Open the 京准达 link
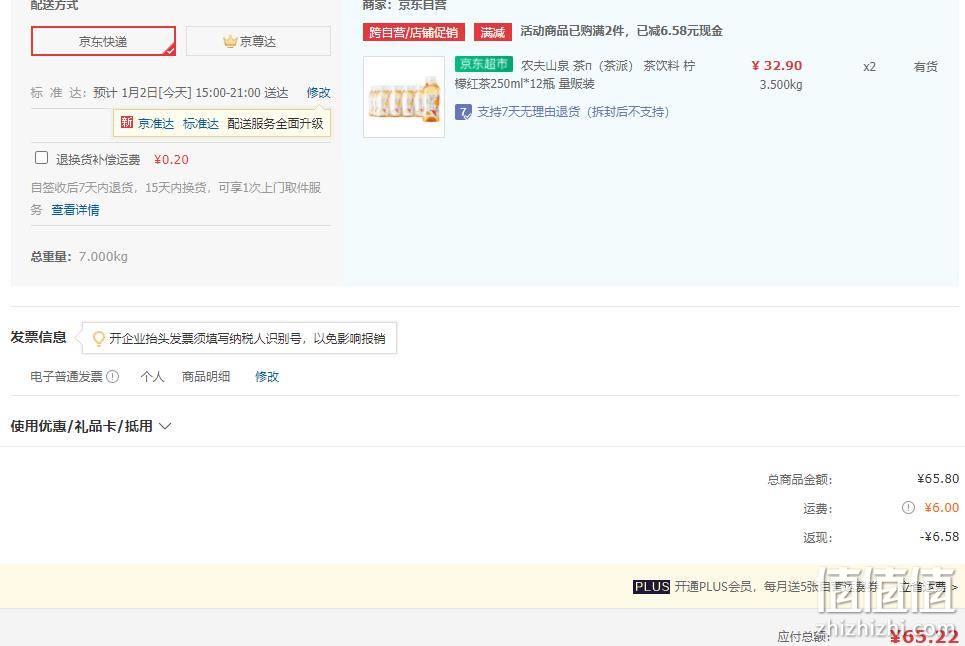The height and width of the screenshot is (646, 965). point(156,123)
